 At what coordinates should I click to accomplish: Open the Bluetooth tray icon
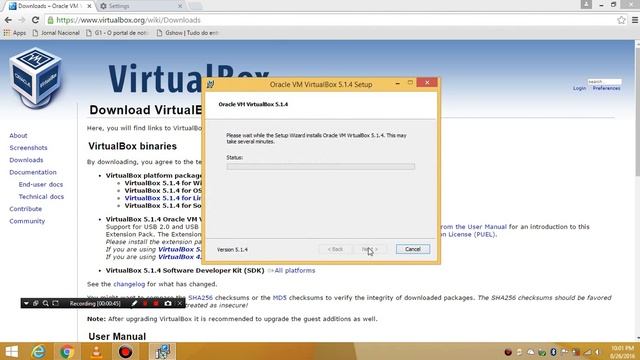(553, 352)
